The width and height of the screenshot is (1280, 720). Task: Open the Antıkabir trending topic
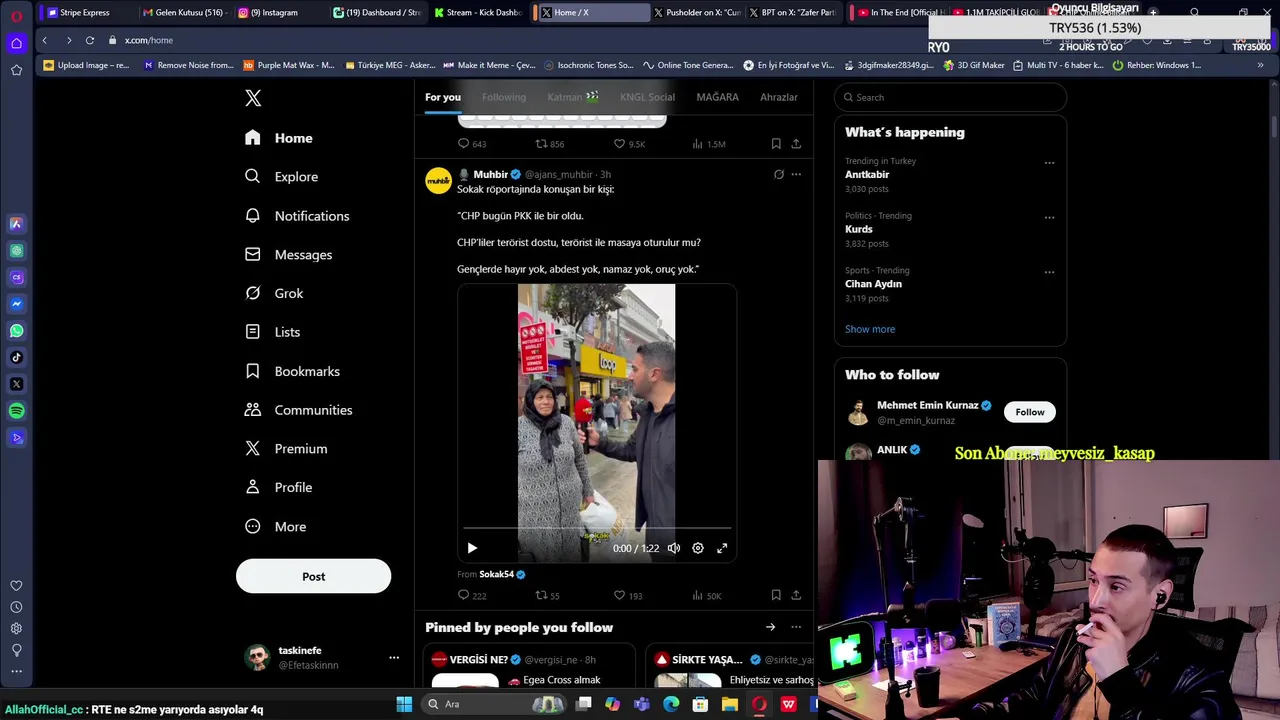coord(867,174)
